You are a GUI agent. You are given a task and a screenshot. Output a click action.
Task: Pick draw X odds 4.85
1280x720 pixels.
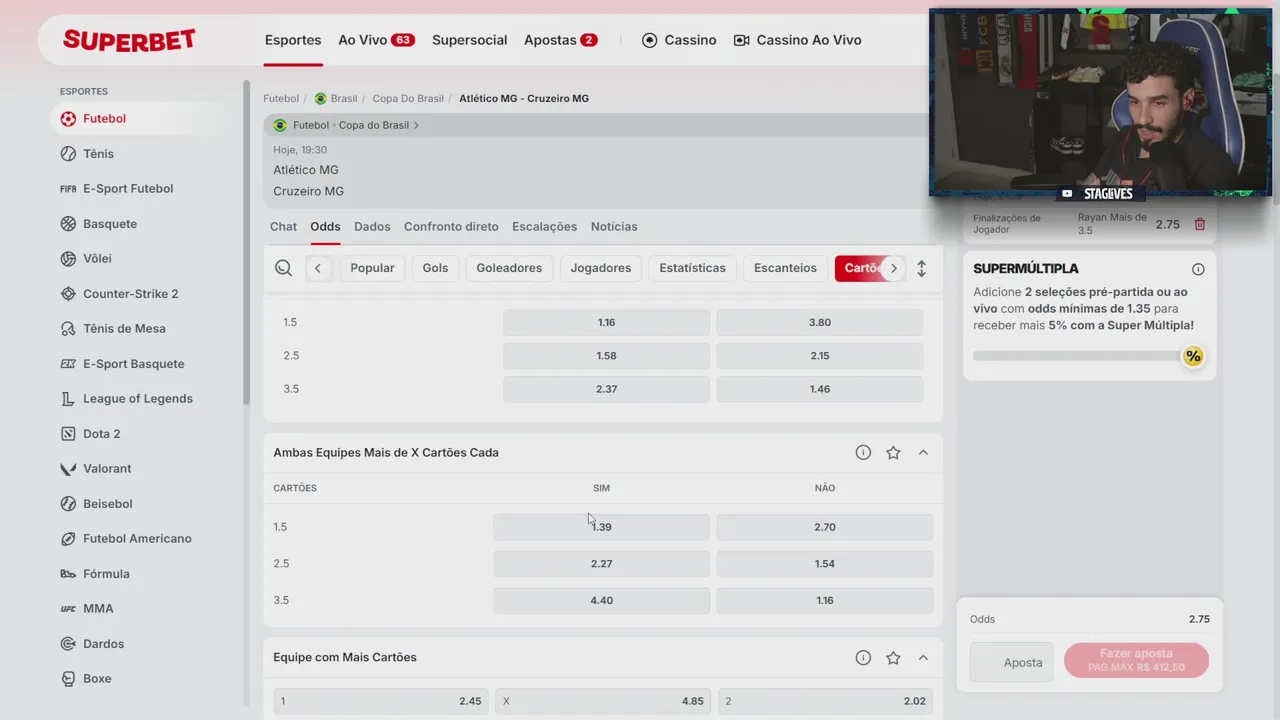coord(603,701)
